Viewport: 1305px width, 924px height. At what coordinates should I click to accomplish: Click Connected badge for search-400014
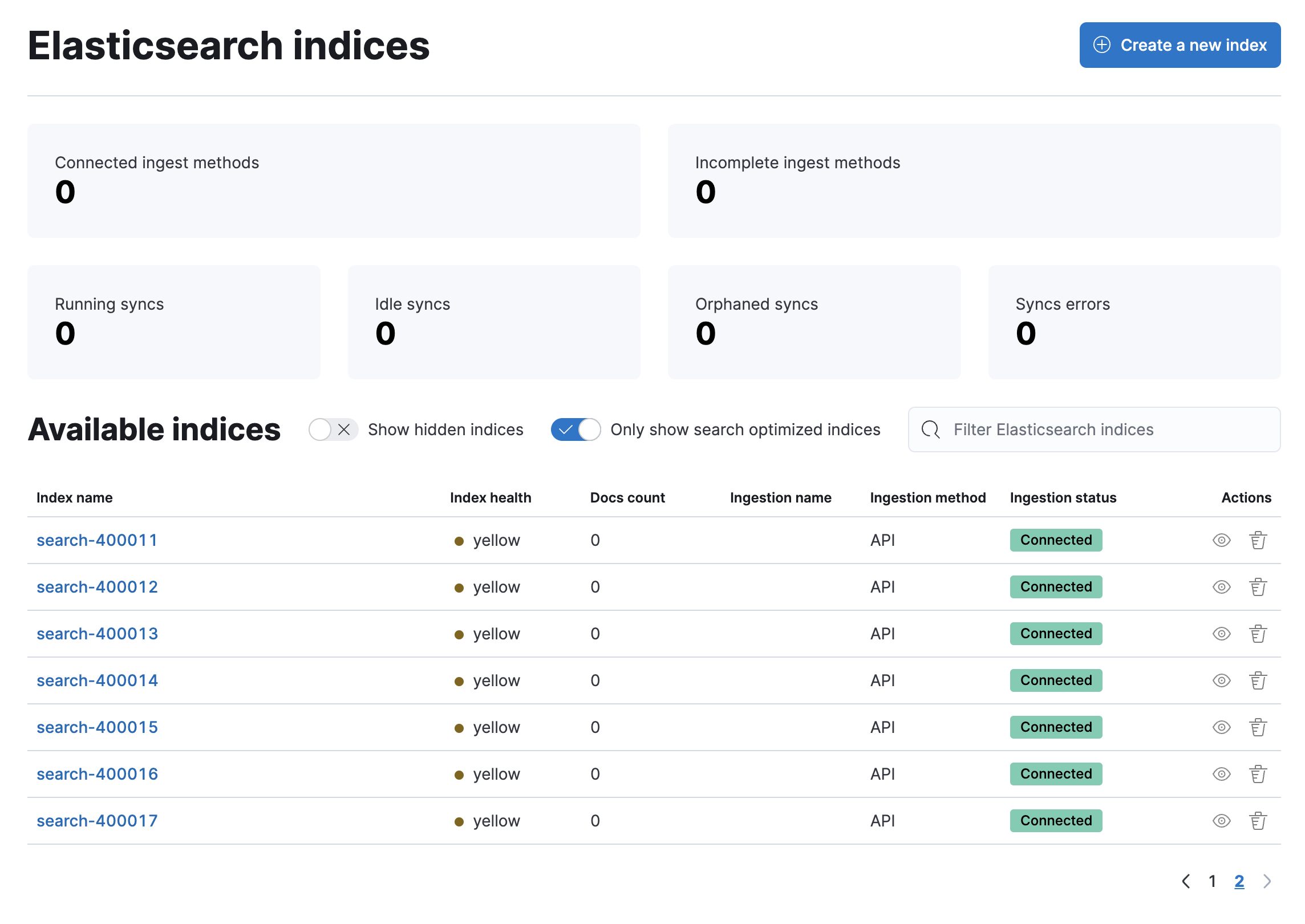click(x=1056, y=680)
